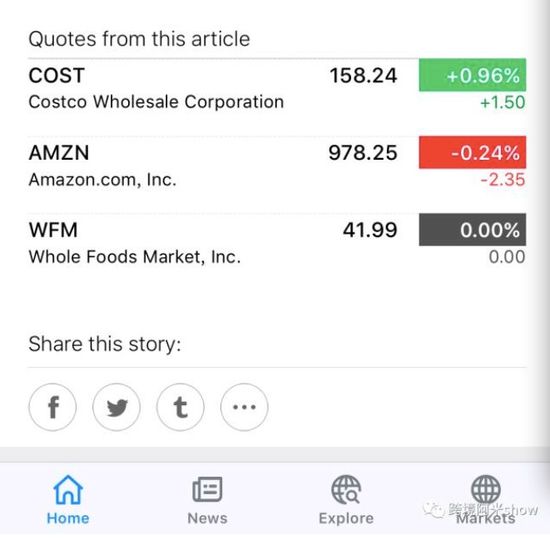Switch to the News tab label
The height and width of the screenshot is (540, 550).
tap(207, 518)
